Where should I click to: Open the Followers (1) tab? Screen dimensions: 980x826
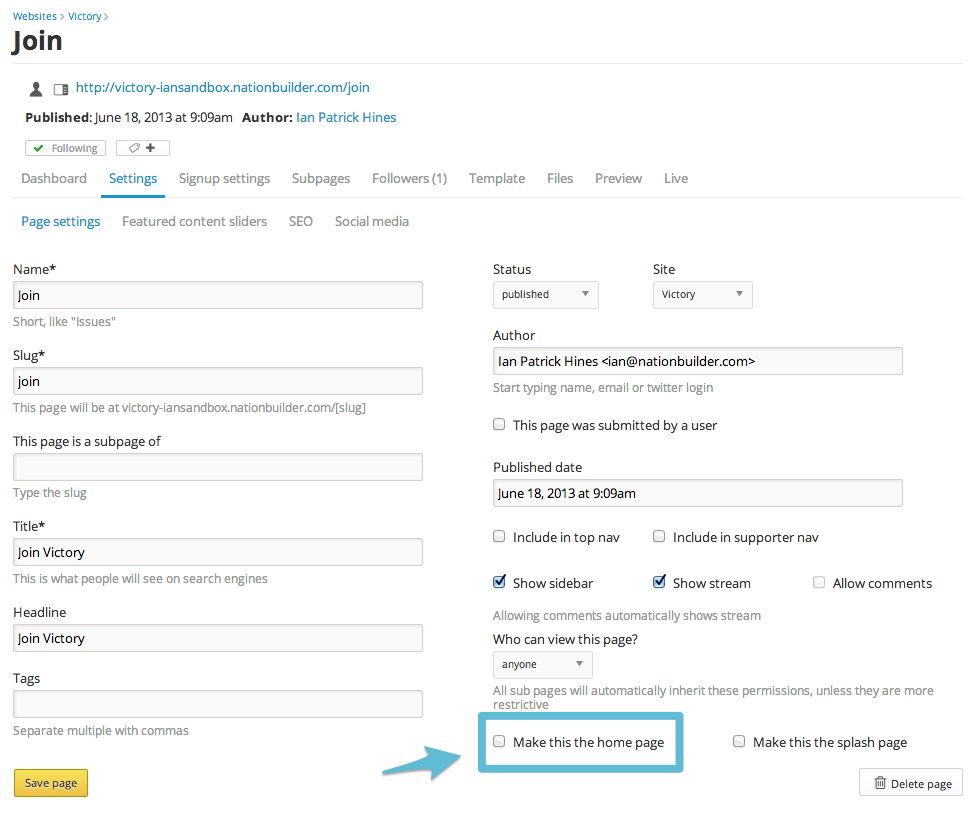409,179
